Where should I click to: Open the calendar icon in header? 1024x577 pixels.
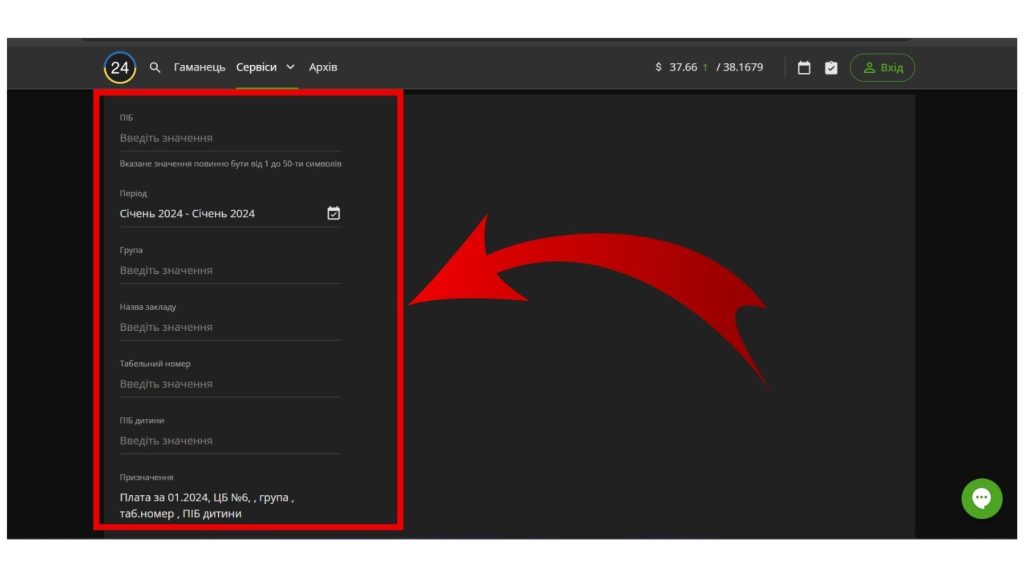804,68
